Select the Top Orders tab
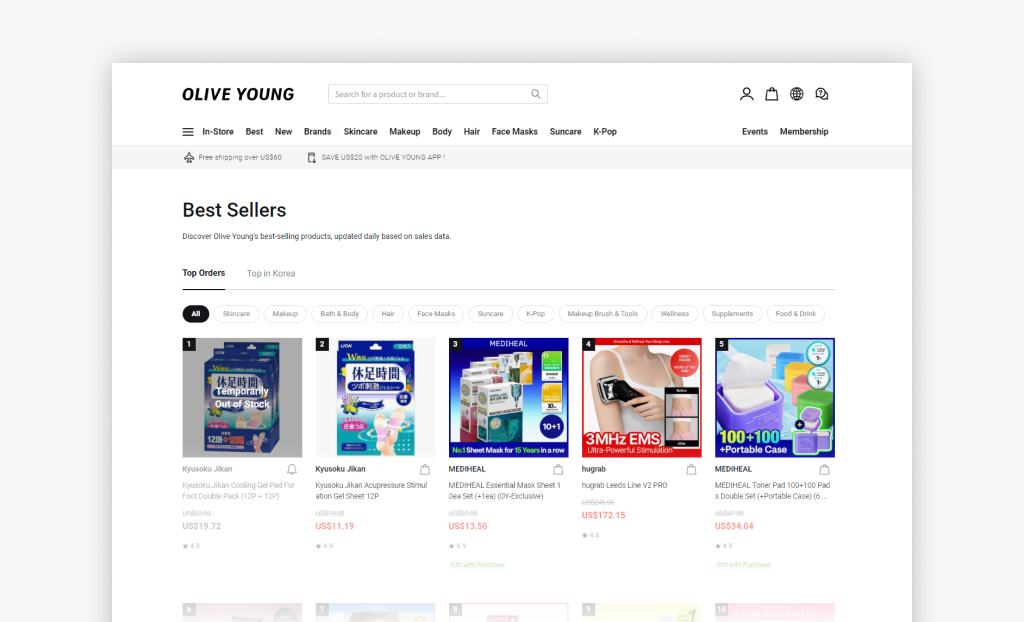This screenshot has width=1024, height=622. tap(204, 273)
